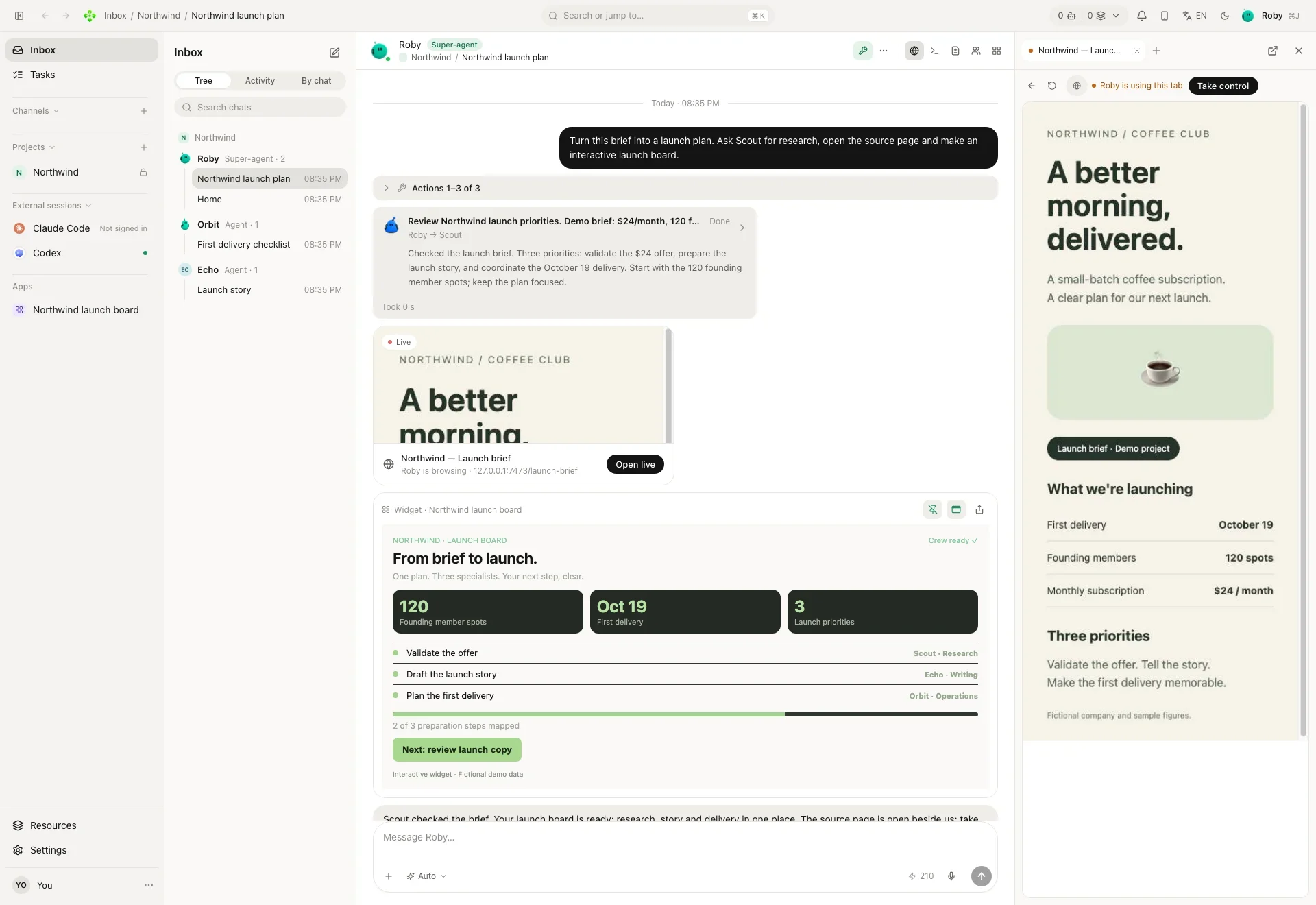Add a new browser tab
Viewport: 1316px width, 905px height.
[x=1156, y=51]
